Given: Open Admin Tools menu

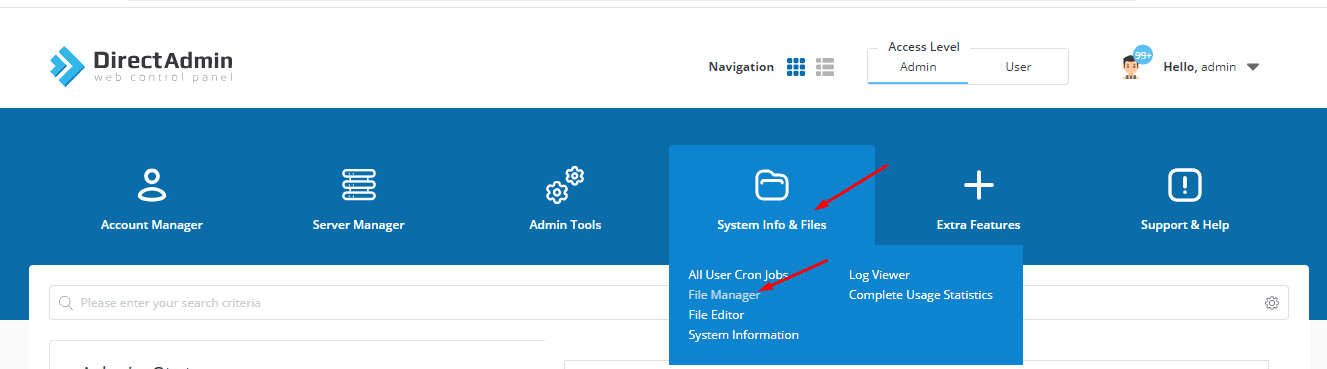Looking at the screenshot, I should pos(565,198).
